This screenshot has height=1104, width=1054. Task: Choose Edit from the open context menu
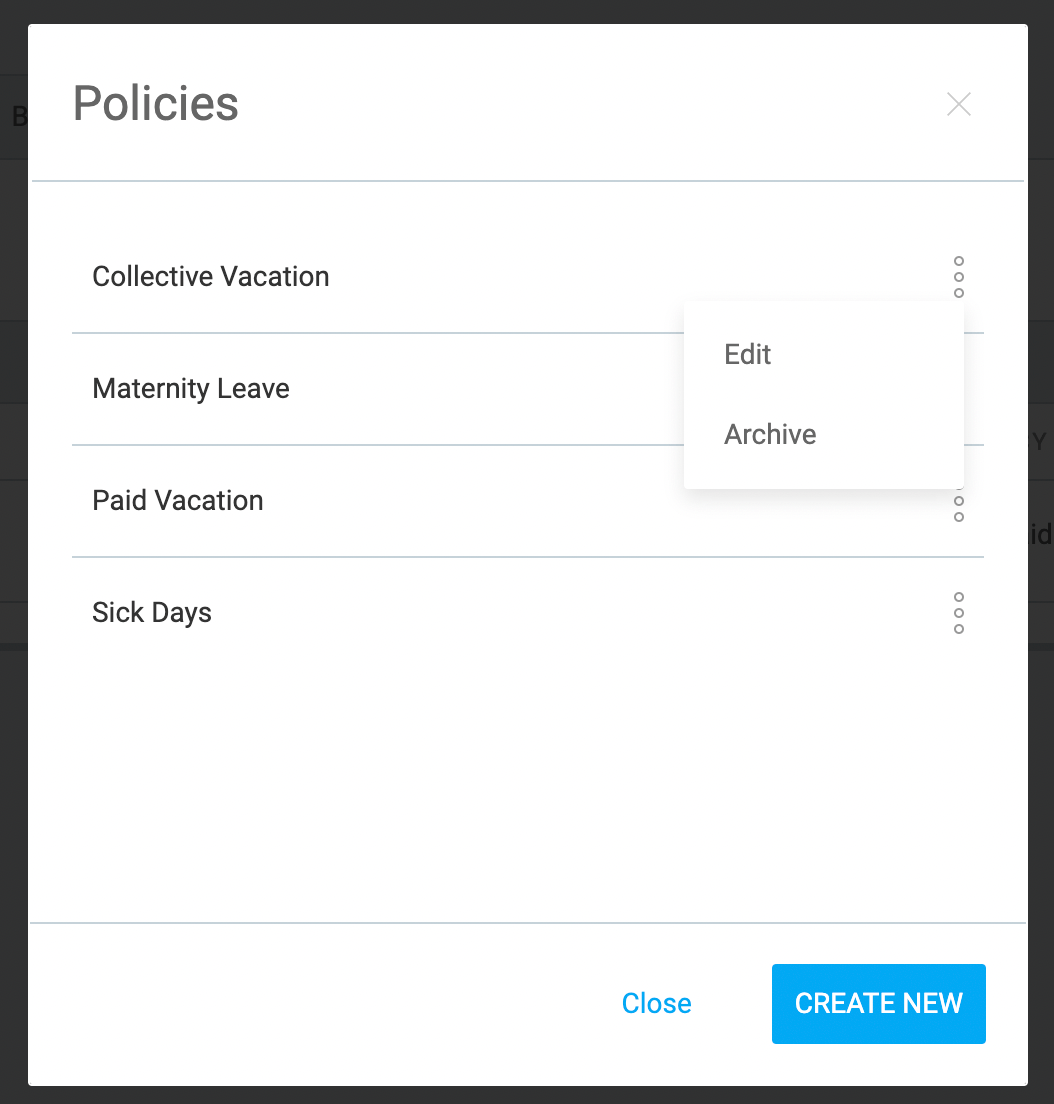[747, 354]
